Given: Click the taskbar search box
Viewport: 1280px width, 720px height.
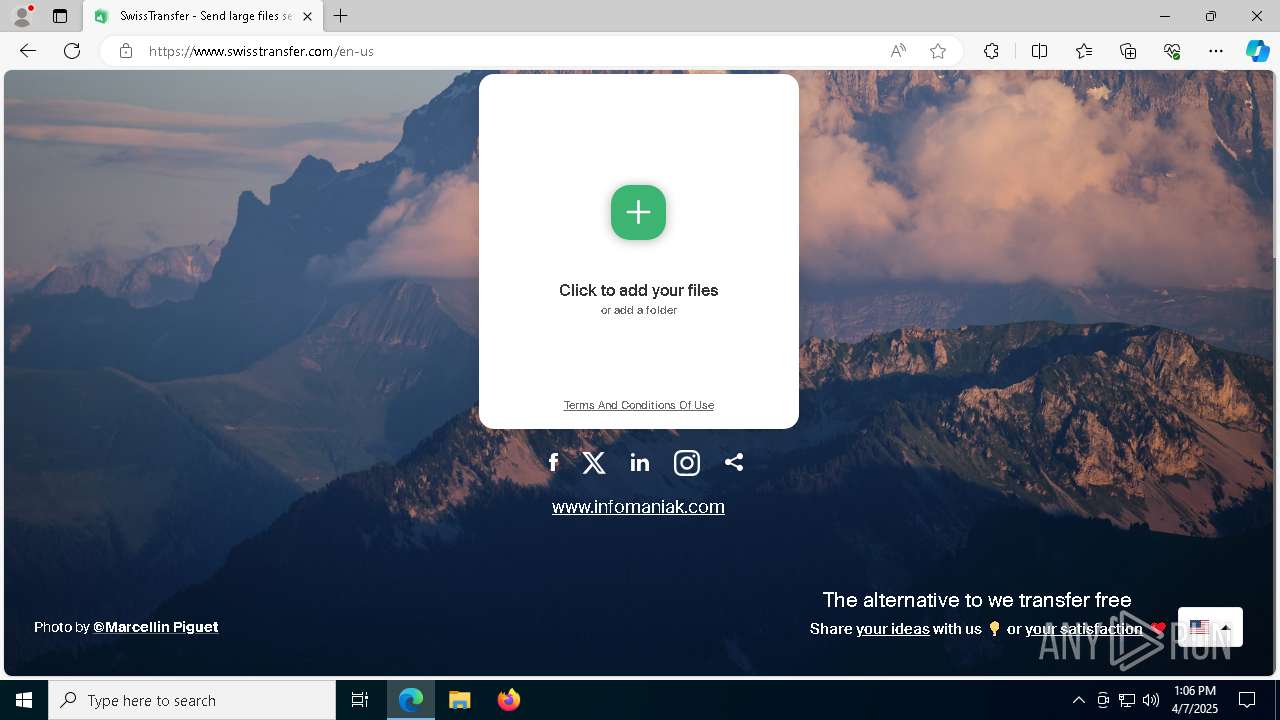Looking at the screenshot, I should 192,700.
